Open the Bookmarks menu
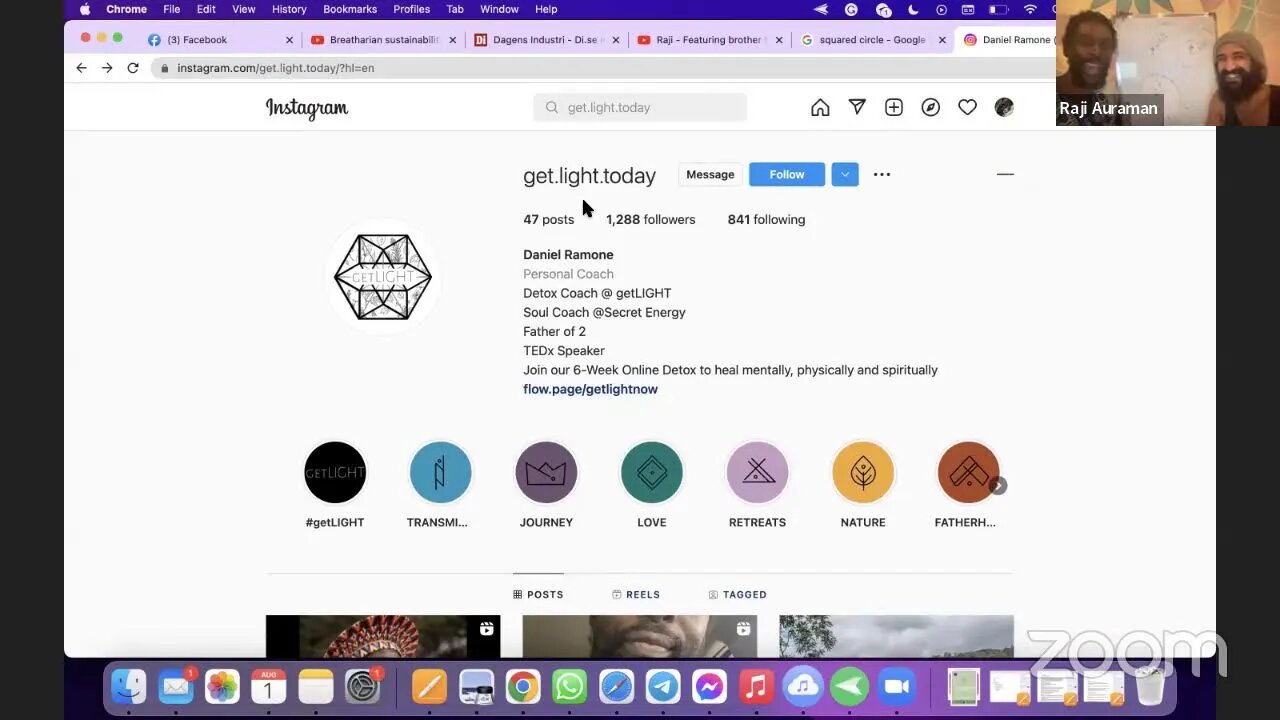 (x=350, y=9)
